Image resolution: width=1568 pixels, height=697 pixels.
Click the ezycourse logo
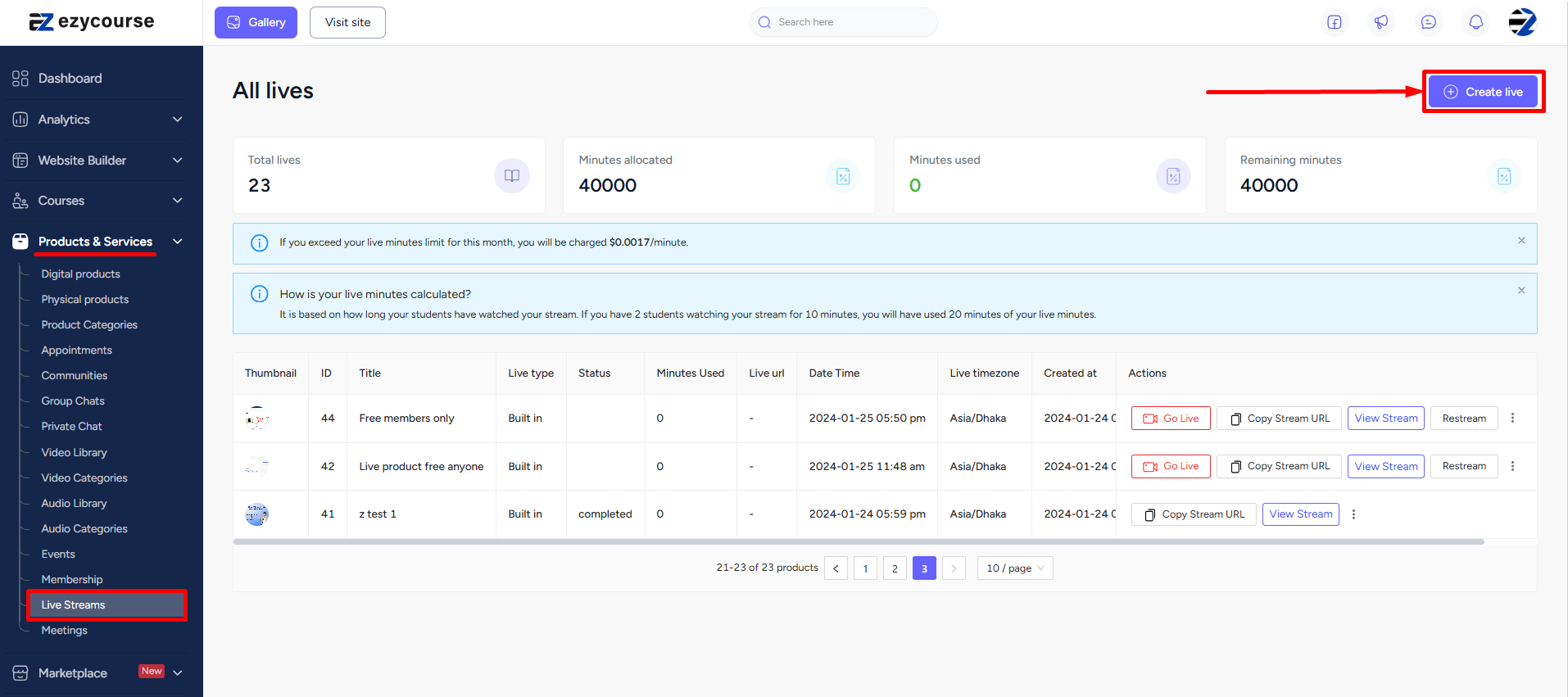91,22
